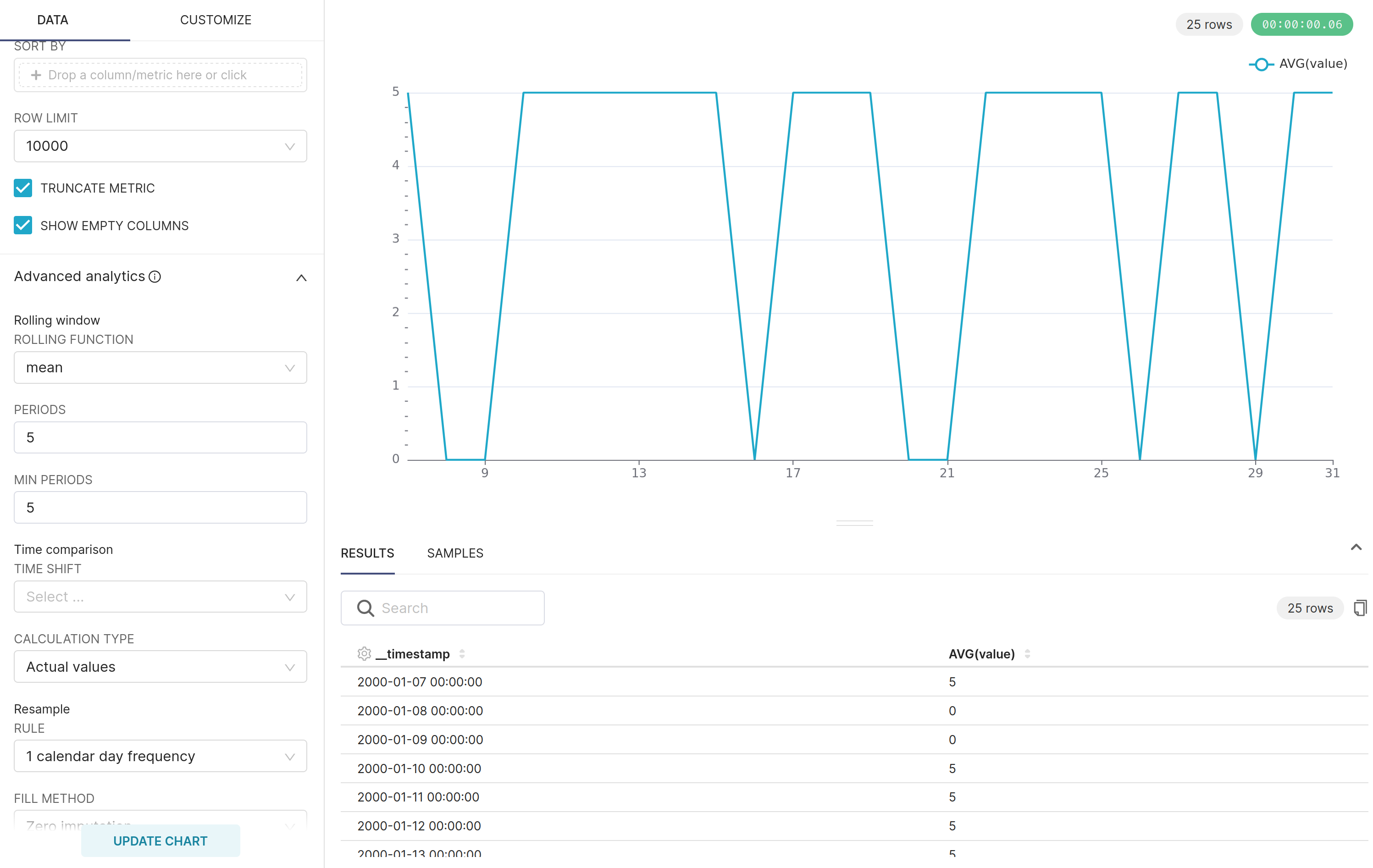Screen dimensions: 1373x868
Task: Click the Advanced analytics info icon
Action: [155, 276]
